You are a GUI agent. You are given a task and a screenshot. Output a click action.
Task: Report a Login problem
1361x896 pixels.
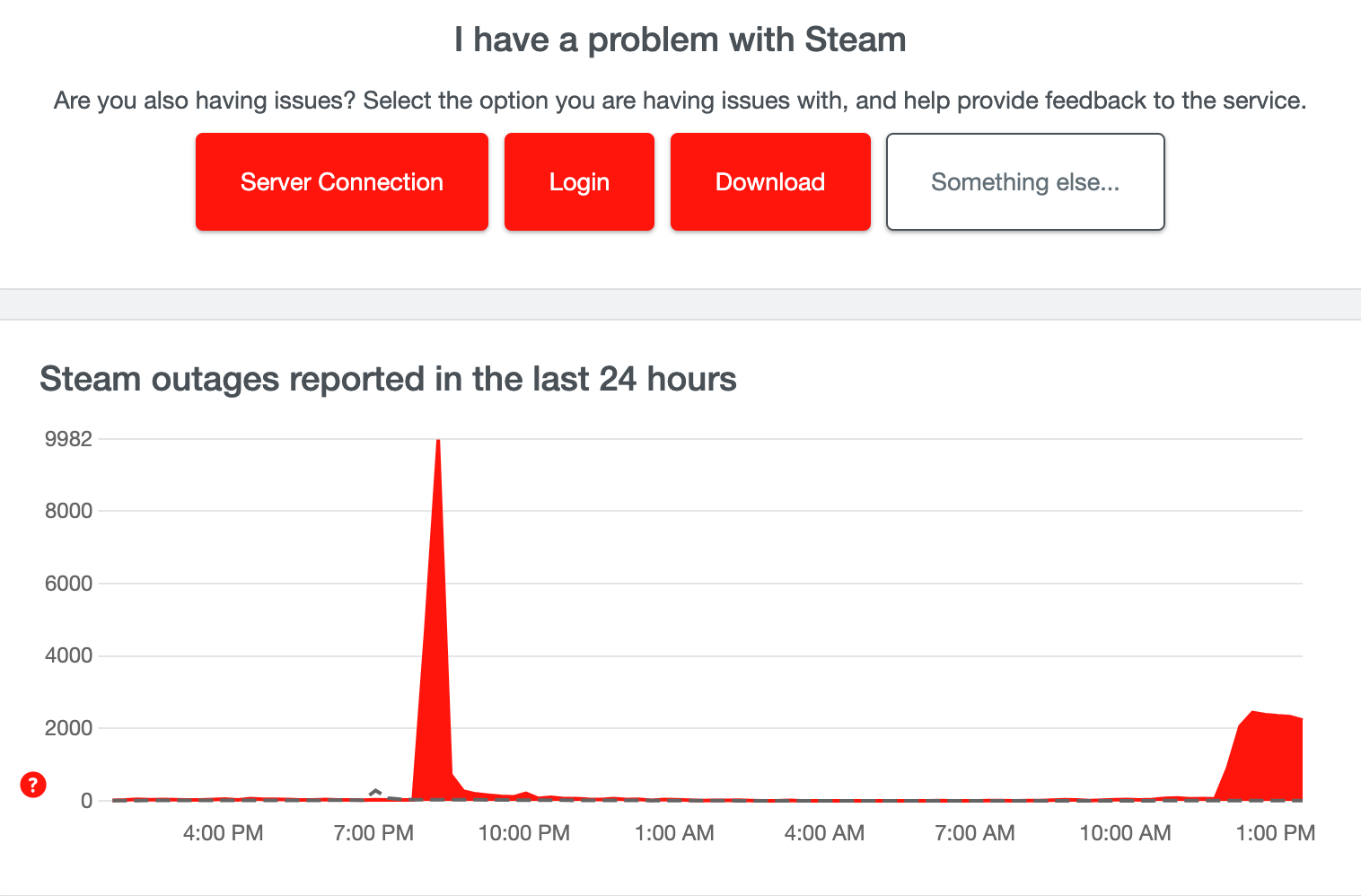point(579,181)
